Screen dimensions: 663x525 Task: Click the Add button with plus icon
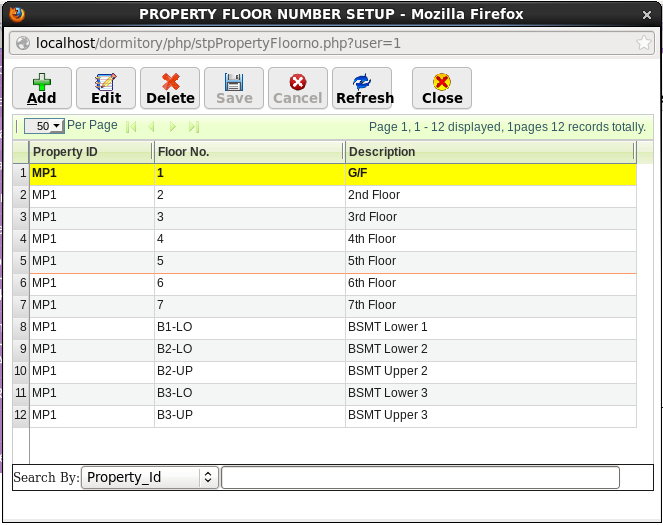(x=42, y=88)
